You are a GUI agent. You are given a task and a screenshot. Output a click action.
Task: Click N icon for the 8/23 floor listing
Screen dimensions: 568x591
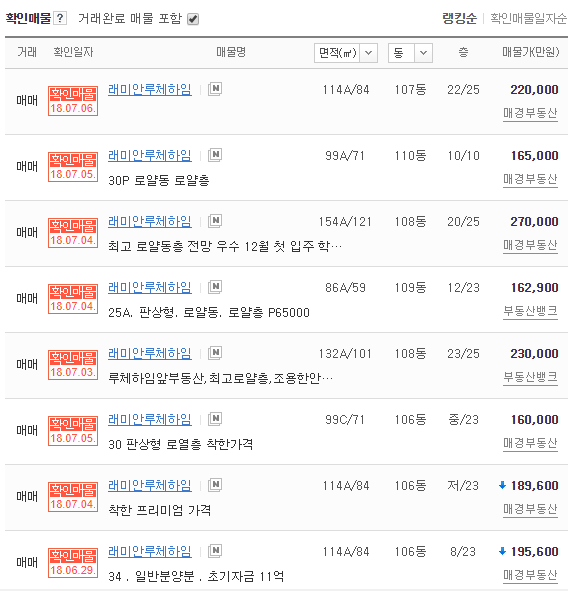point(215,551)
